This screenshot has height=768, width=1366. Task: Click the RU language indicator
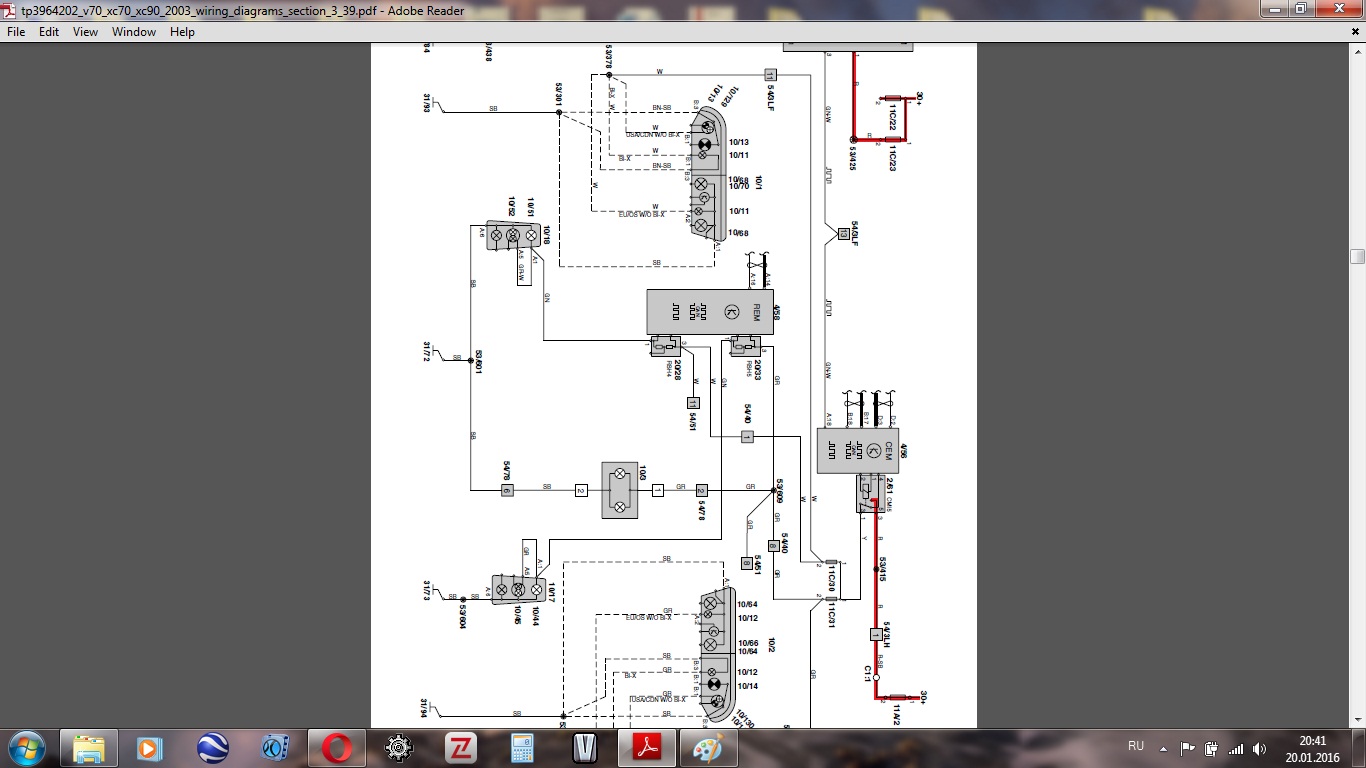[1136, 747]
